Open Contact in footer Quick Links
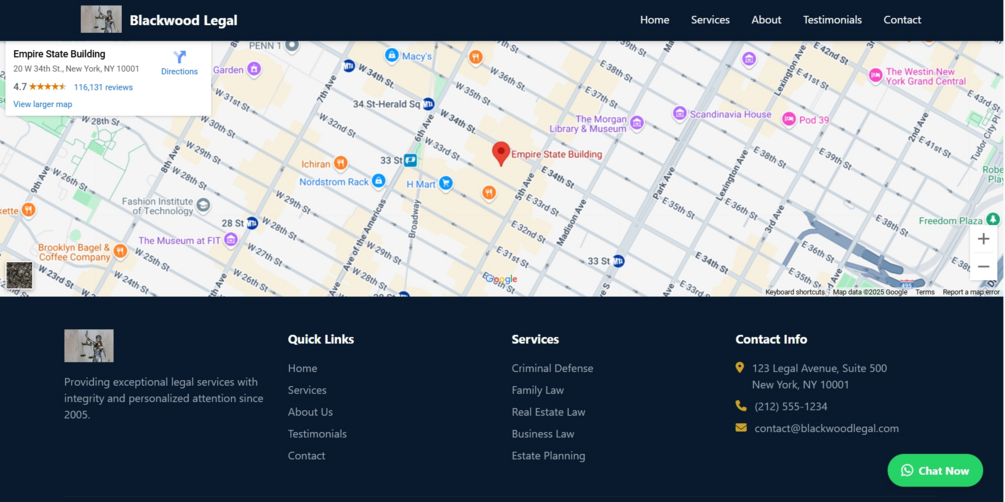The height and width of the screenshot is (502, 1005). [306, 455]
